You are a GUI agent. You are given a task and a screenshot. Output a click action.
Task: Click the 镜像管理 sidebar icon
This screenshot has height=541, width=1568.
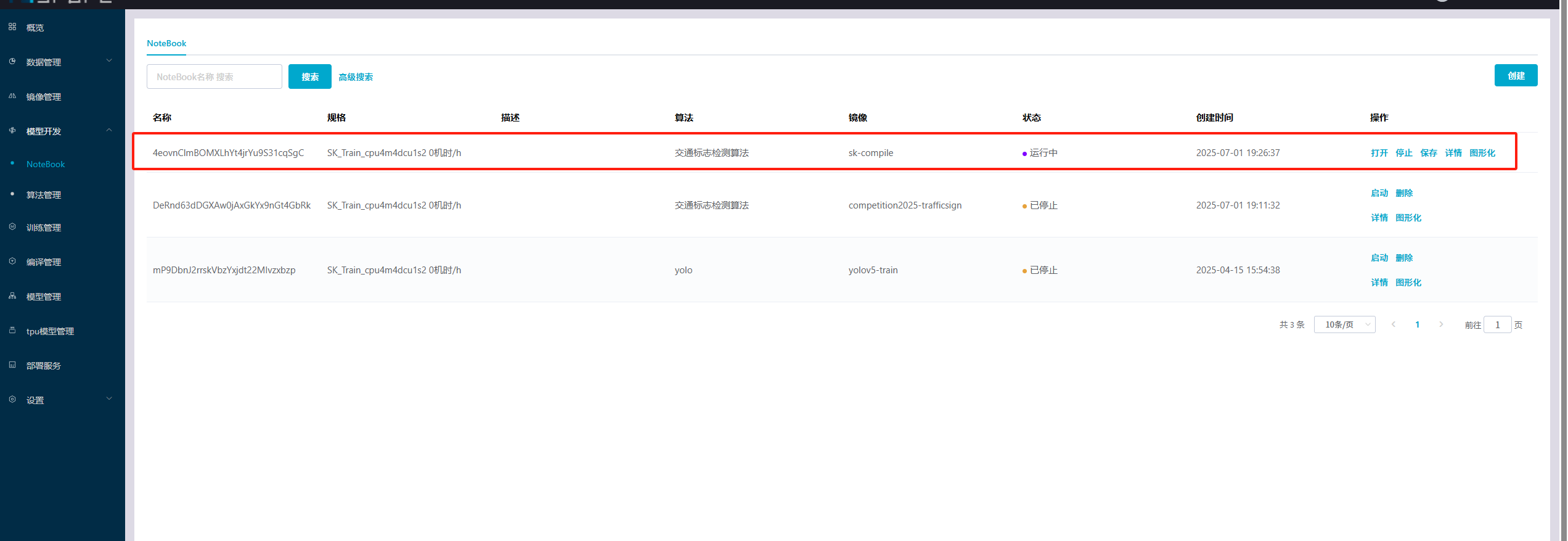click(x=12, y=96)
